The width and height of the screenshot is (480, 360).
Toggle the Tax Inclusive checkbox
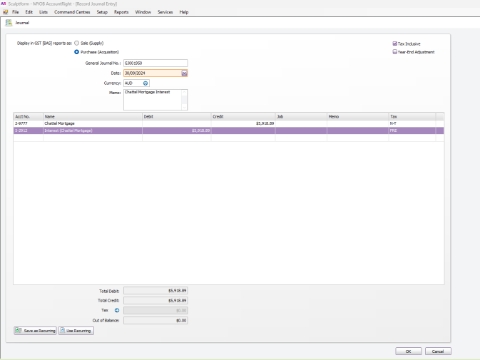tap(395, 44)
